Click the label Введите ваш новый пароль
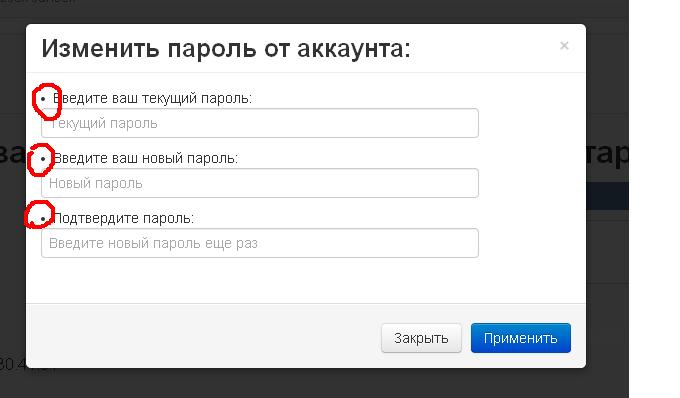 (x=145, y=158)
